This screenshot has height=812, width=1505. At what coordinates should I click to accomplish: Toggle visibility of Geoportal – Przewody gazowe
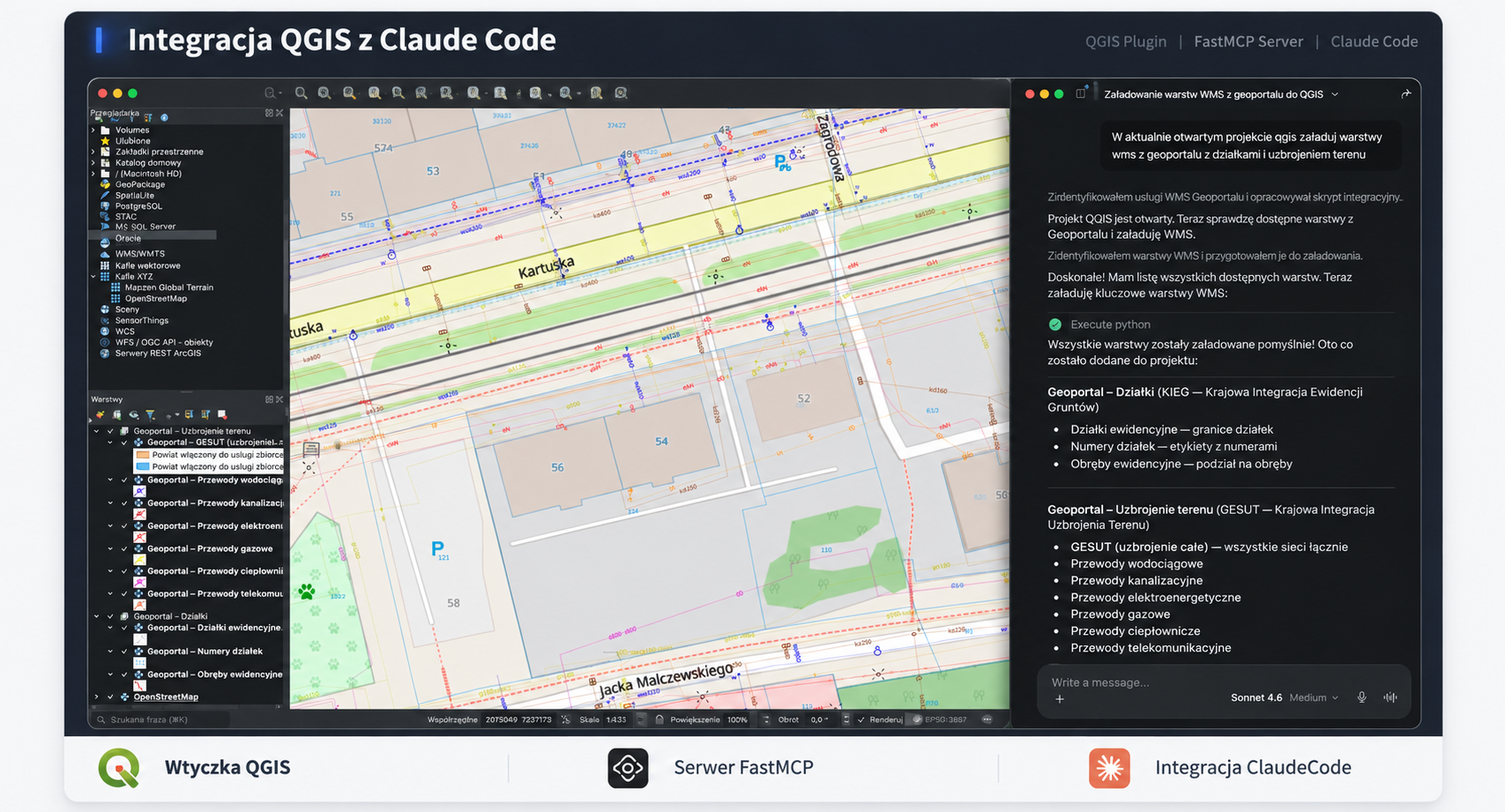(x=123, y=548)
